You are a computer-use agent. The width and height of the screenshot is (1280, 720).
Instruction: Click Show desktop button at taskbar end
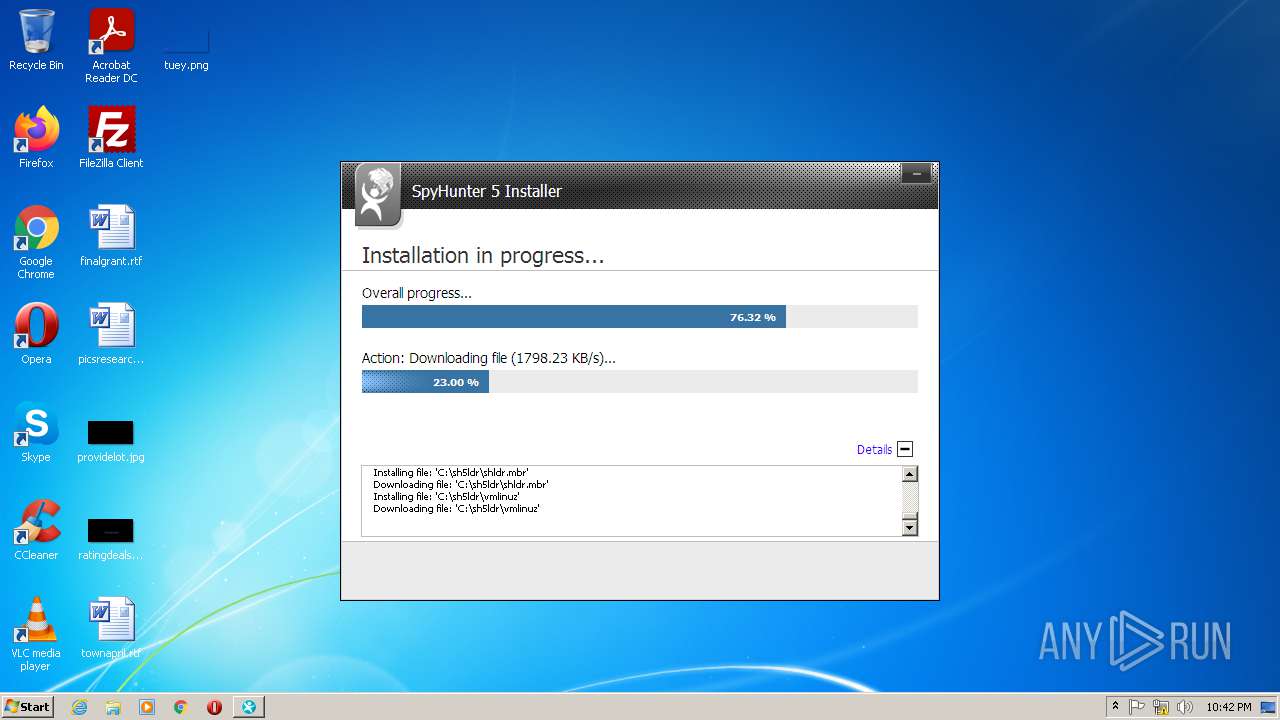pyautogui.click(x=1269, y=707)
